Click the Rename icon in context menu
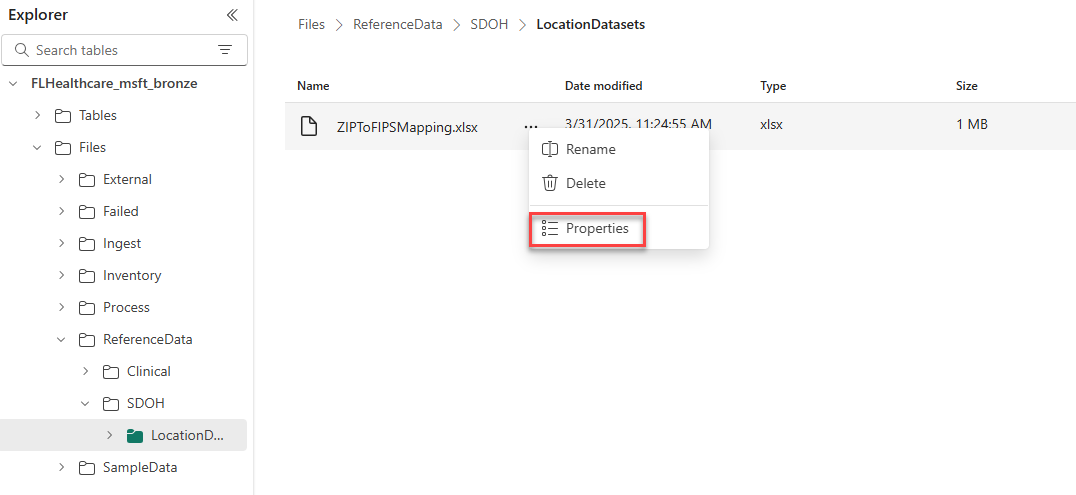Screen dimensions: 1076x495 coord(550,149)
